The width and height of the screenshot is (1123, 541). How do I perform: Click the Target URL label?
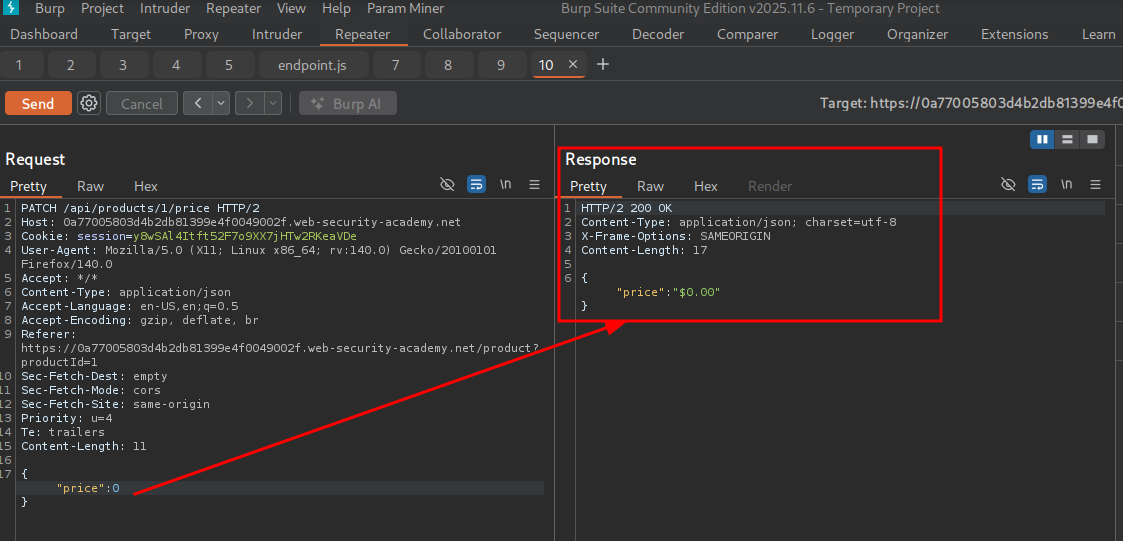click(971, 103)
